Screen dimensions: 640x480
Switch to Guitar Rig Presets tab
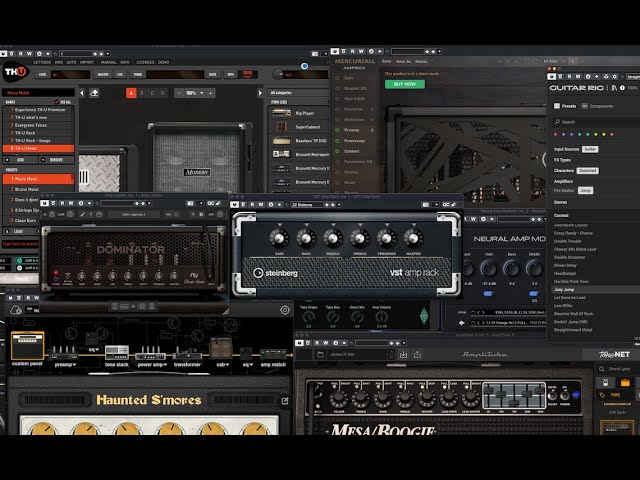[x=565, y=106]
